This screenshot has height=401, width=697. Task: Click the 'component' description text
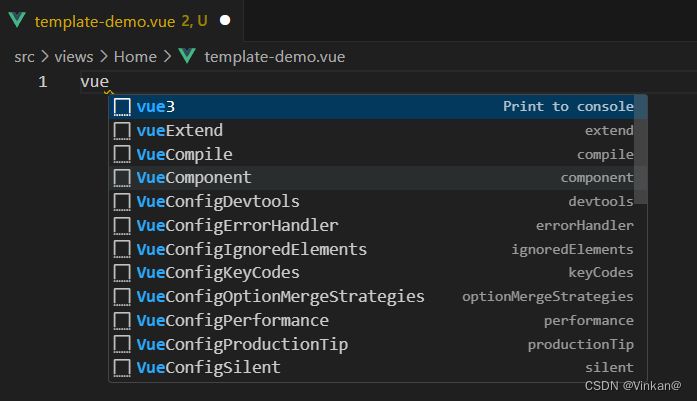pyautogui.click(x=597, y=178)
